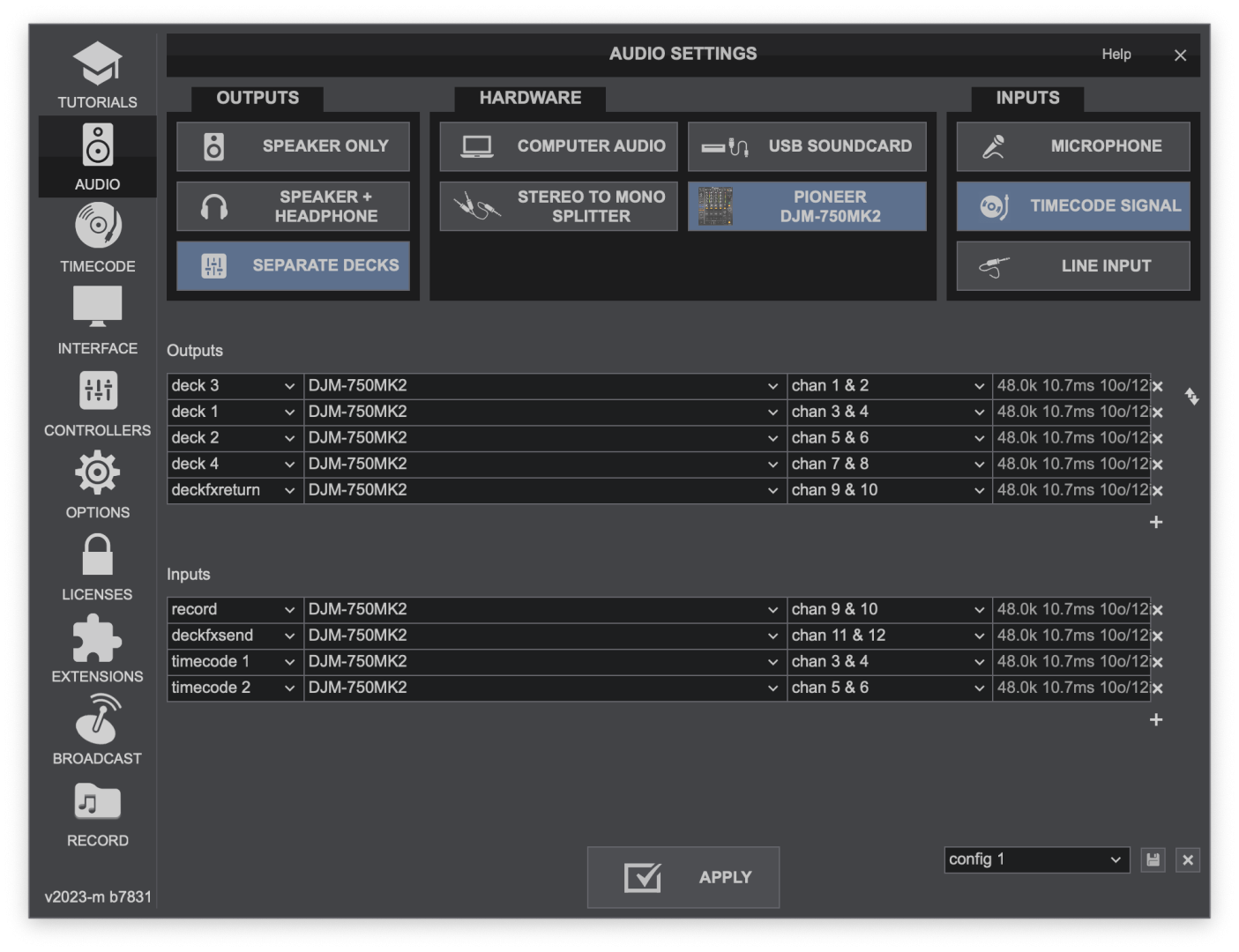Choose USB Soundcard hardware
Screen dimensions: 1239x952
tap(807, 146)
